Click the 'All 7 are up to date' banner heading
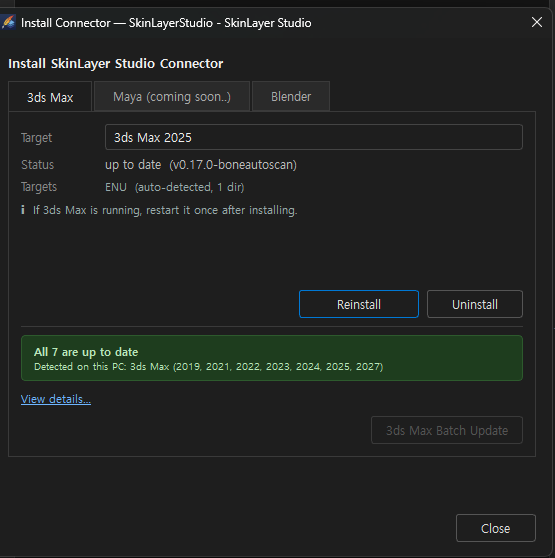This screenshot has width=555, height=558. coord(86,352)
